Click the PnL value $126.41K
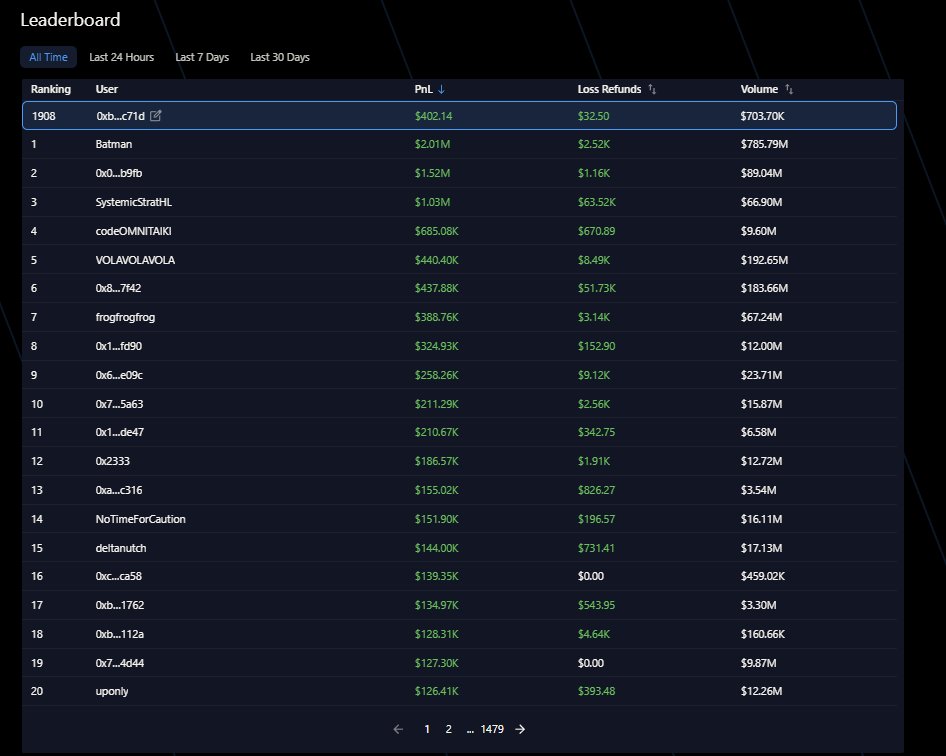Viewport: 946px width, 756px height. tap(436, 691)
